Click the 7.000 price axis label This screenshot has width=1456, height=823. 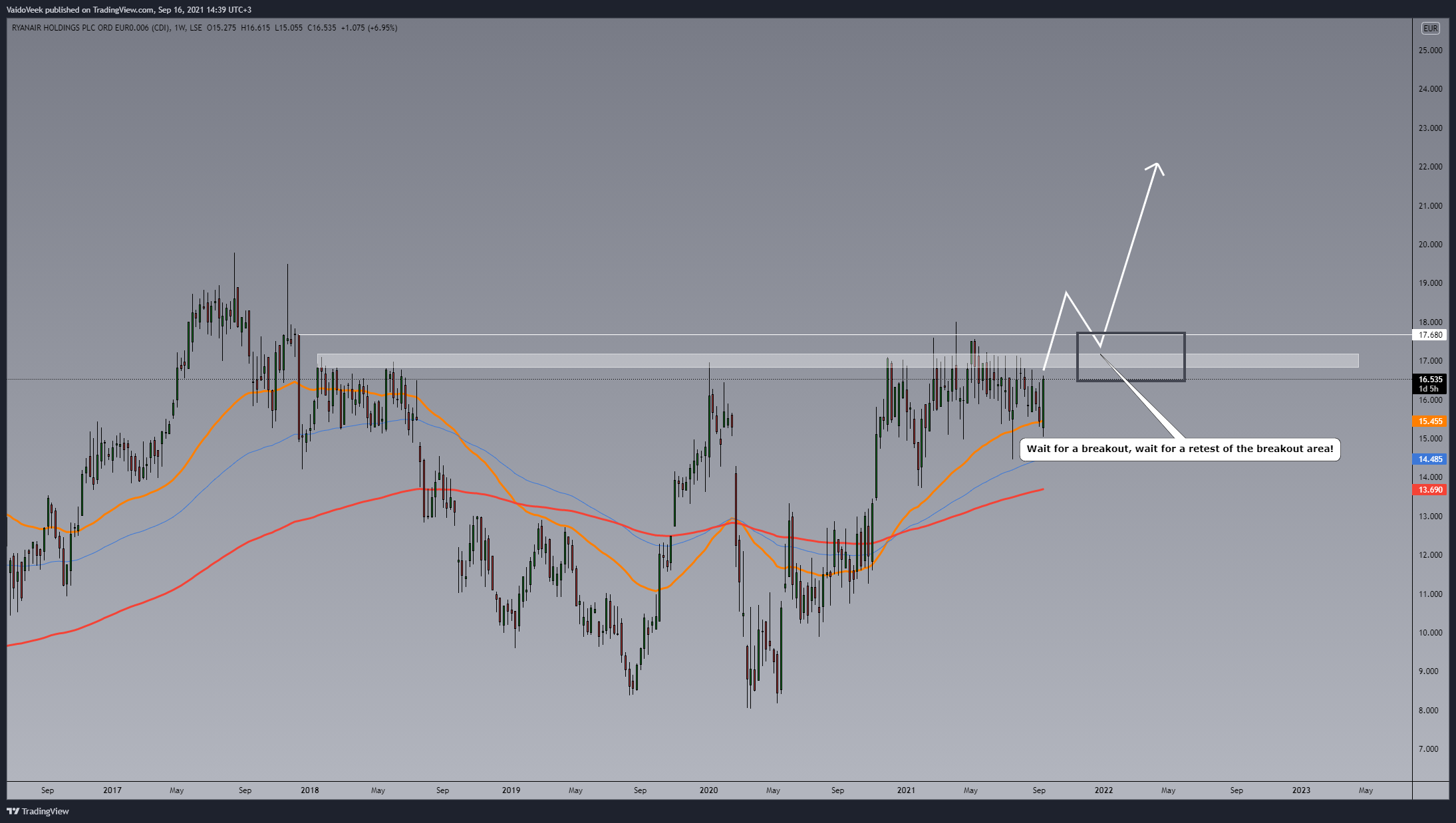[1428, 749]
